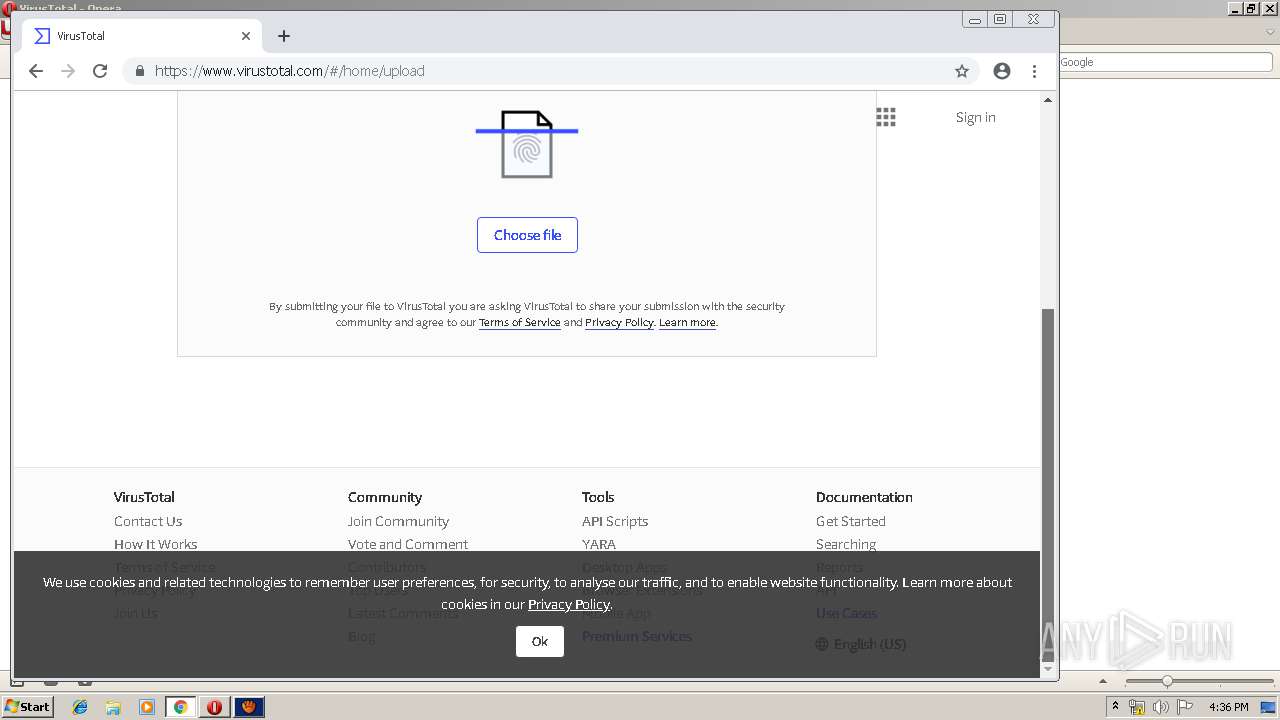Click the dark blue app icon in taskbar
The height and width of the screenshot is (720, 1280).
click(x=249, y=707)
